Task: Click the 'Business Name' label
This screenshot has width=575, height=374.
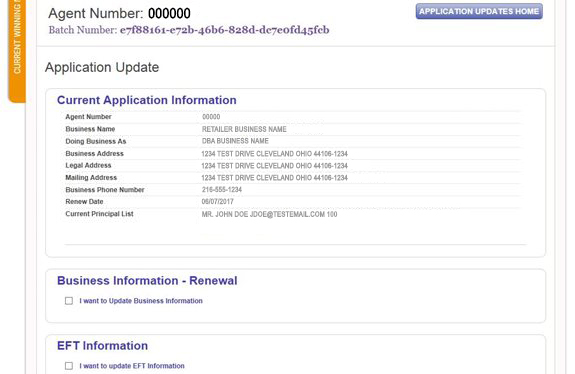Action: coord(90,129)
